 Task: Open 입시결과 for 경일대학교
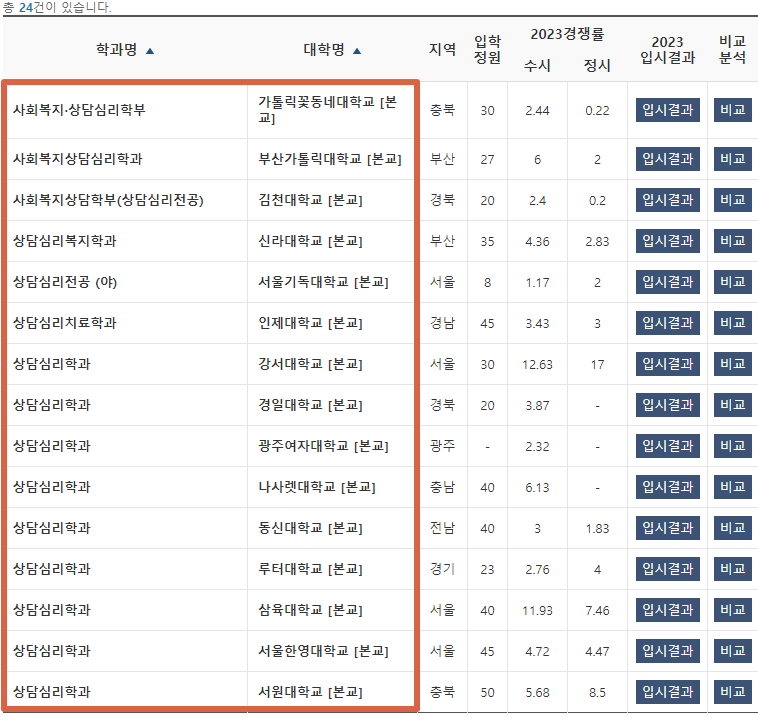[x=668, y=405]
